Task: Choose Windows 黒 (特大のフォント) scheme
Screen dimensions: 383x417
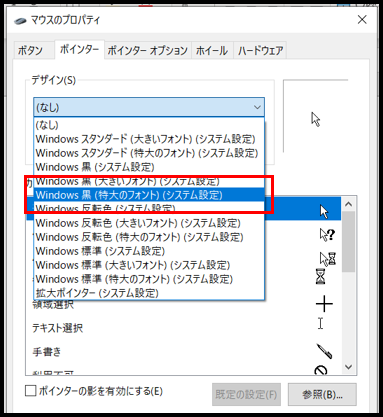Action: coord(149,195)
